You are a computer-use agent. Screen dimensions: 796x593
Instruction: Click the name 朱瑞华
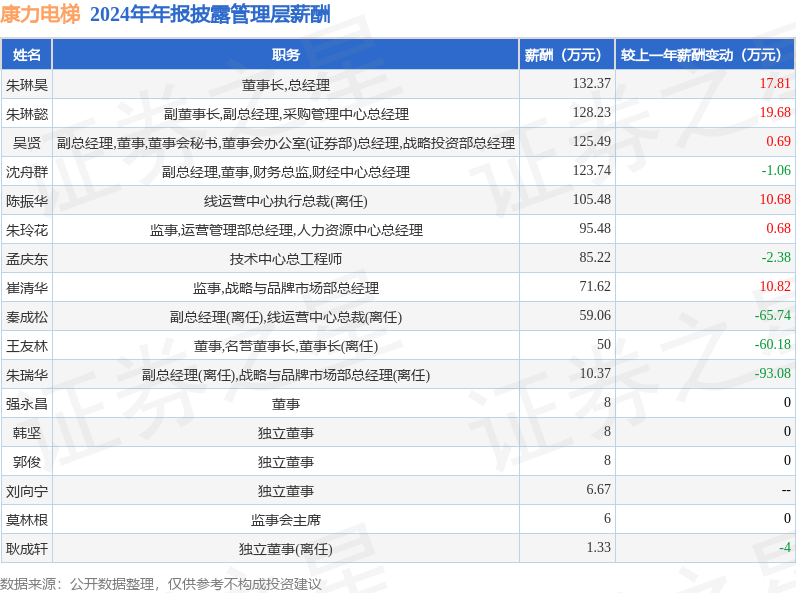(x=27, y=375)
